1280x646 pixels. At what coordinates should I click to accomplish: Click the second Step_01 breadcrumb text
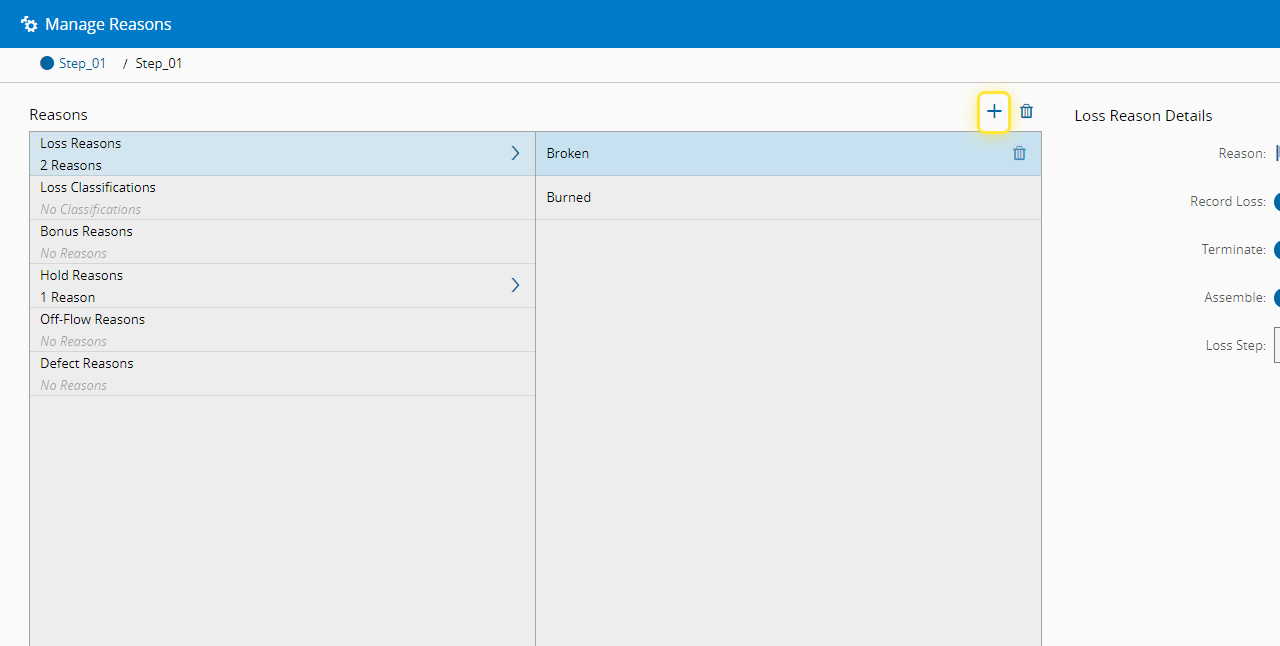click(x=159, y=63)
